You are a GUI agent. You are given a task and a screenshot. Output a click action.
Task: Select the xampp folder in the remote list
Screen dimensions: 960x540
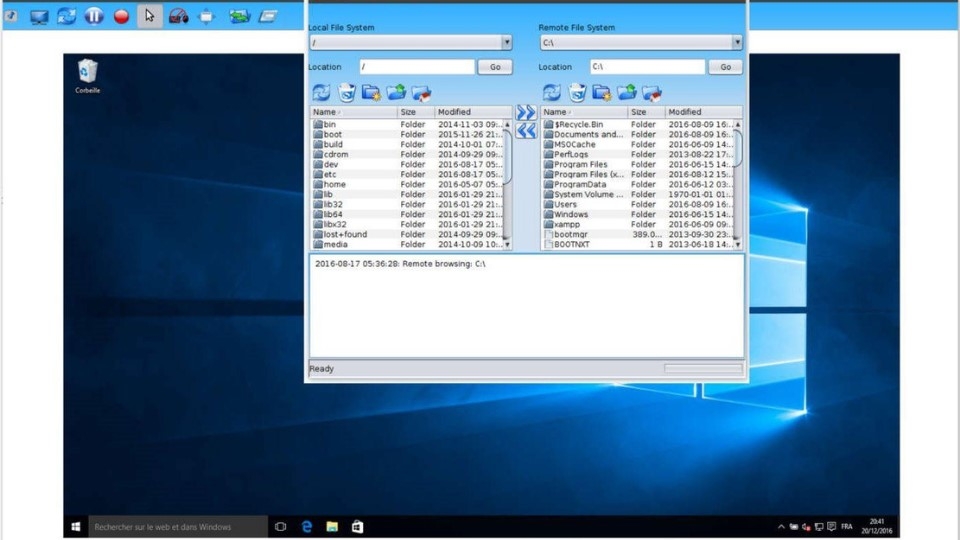(x=566, y=224)
